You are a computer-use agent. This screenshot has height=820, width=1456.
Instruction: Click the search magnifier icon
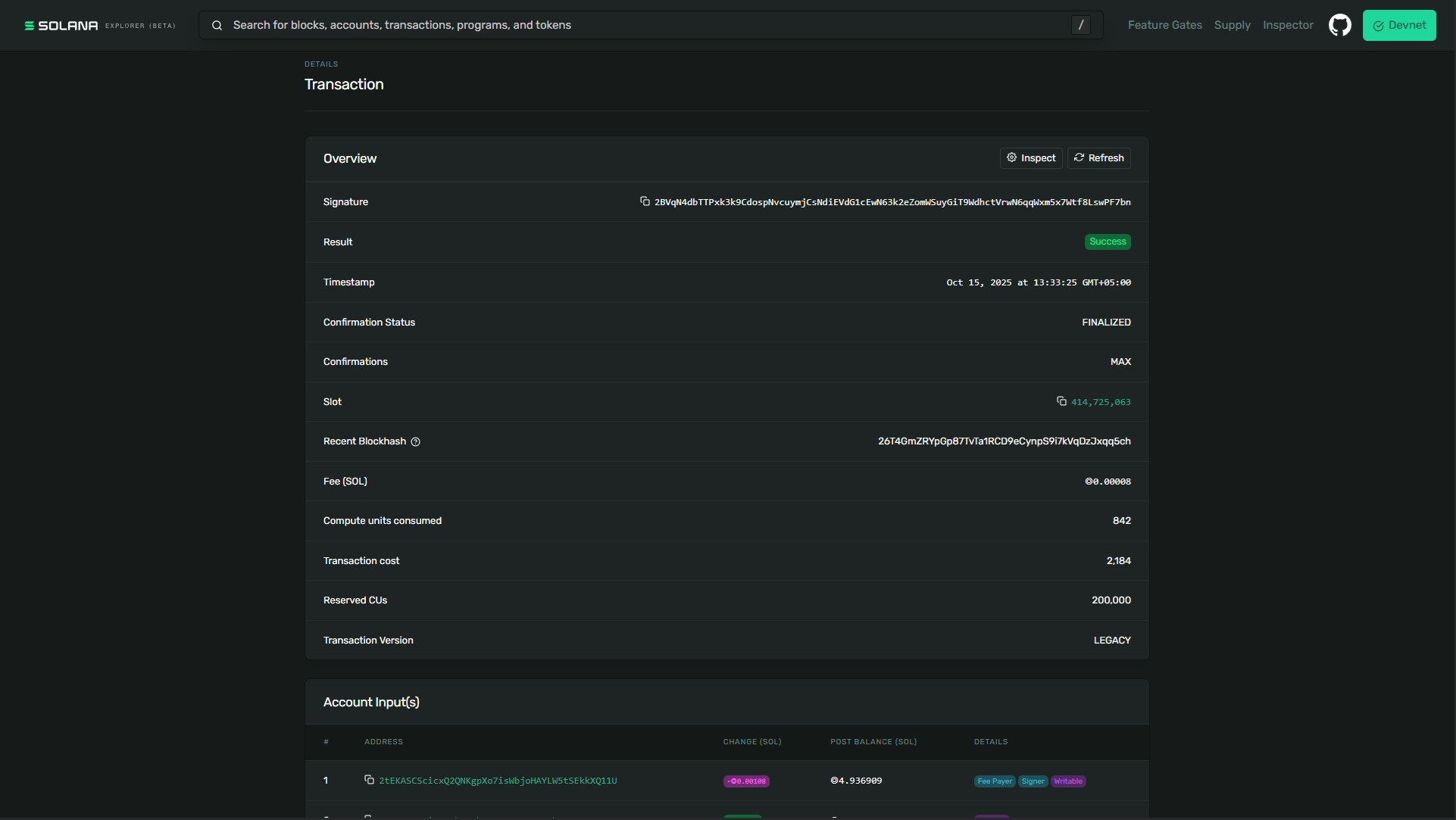[217, 26]
